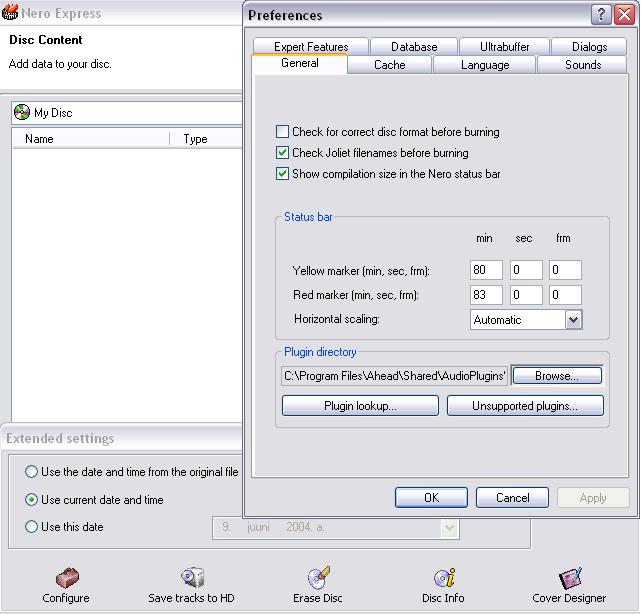641x615 pixels.
Task: Click the Nero Express flame logo
Action: [x=10, y=12]
